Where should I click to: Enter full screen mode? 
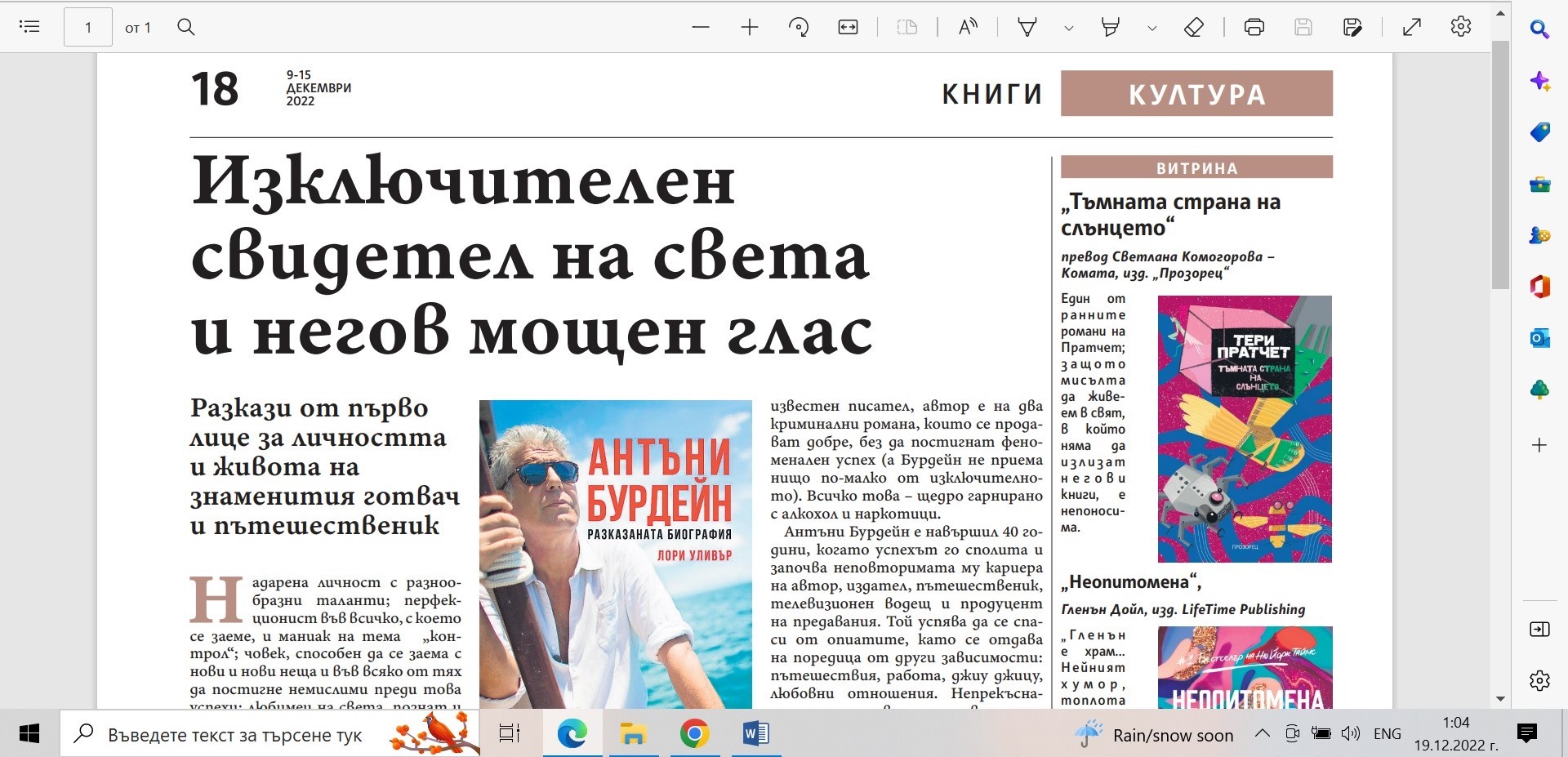1412,27
